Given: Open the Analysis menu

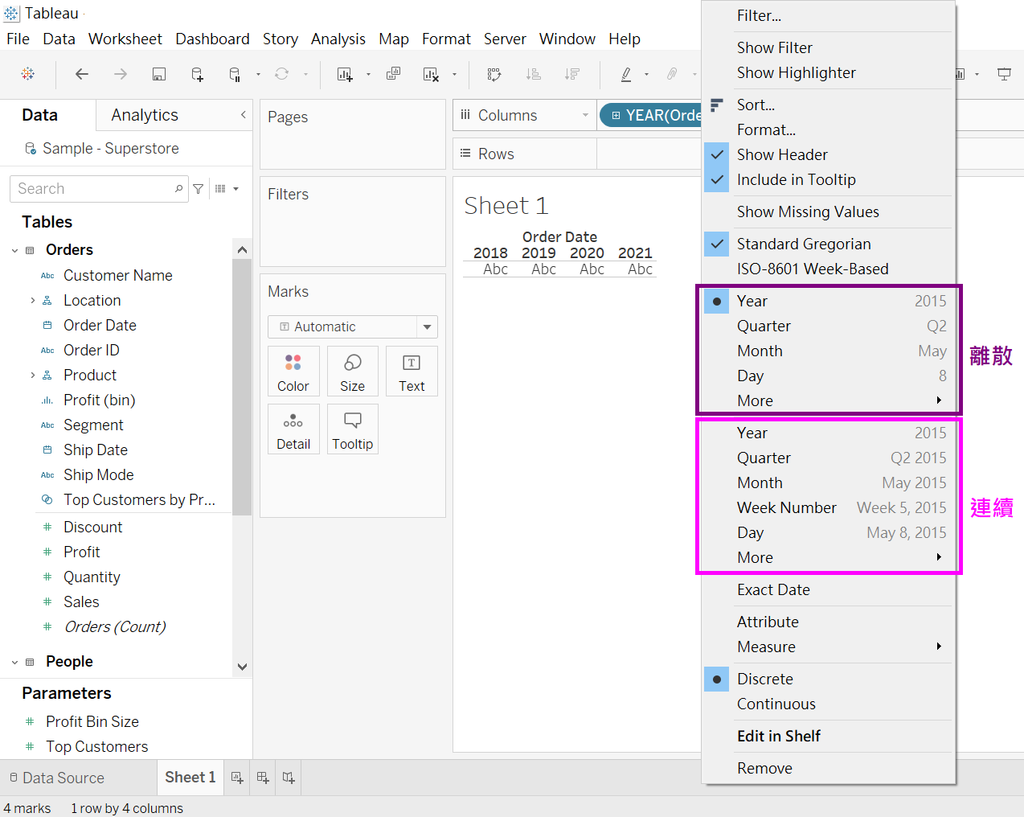Looking at the screenshot, I should pyautogui.click(x=338, y=39).
